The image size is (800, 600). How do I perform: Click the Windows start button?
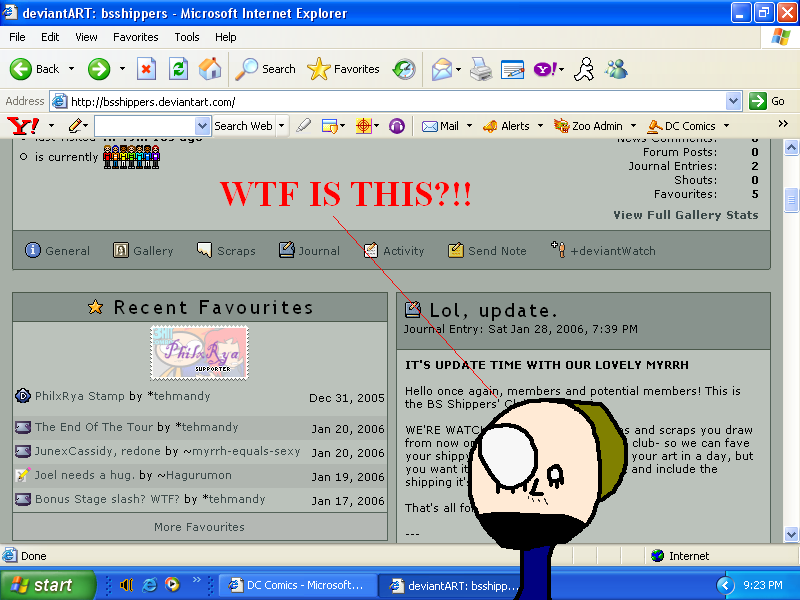(x=47, y=585)
